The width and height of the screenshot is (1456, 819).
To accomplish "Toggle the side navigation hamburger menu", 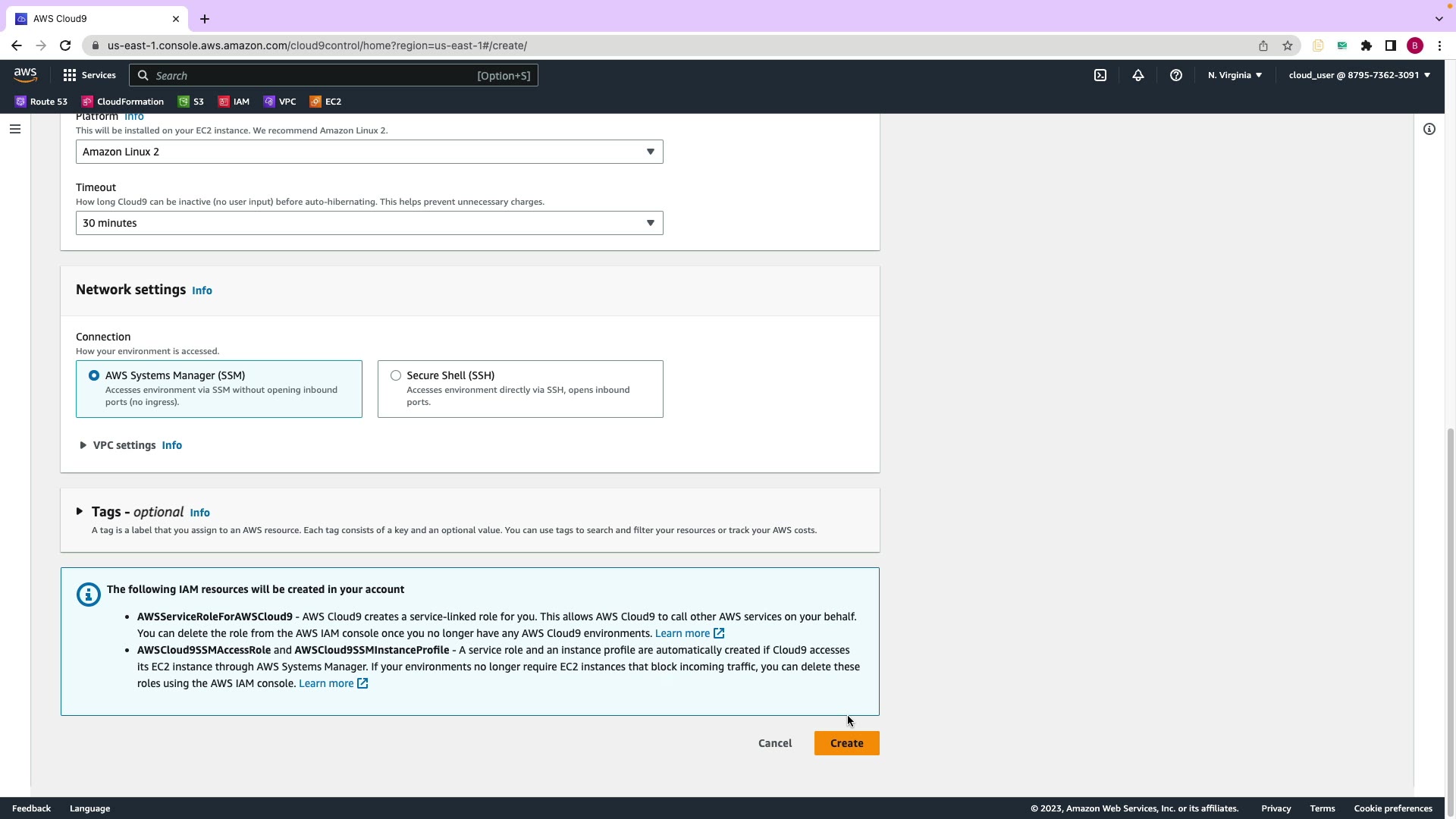I will click(14, 129).
